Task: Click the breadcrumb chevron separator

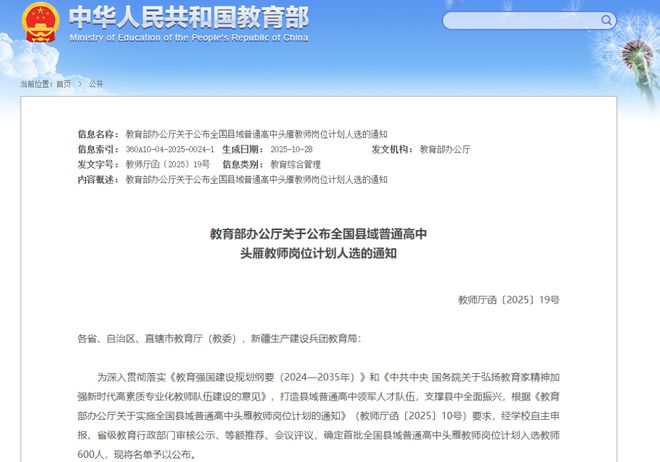Action: click(80, 84)
